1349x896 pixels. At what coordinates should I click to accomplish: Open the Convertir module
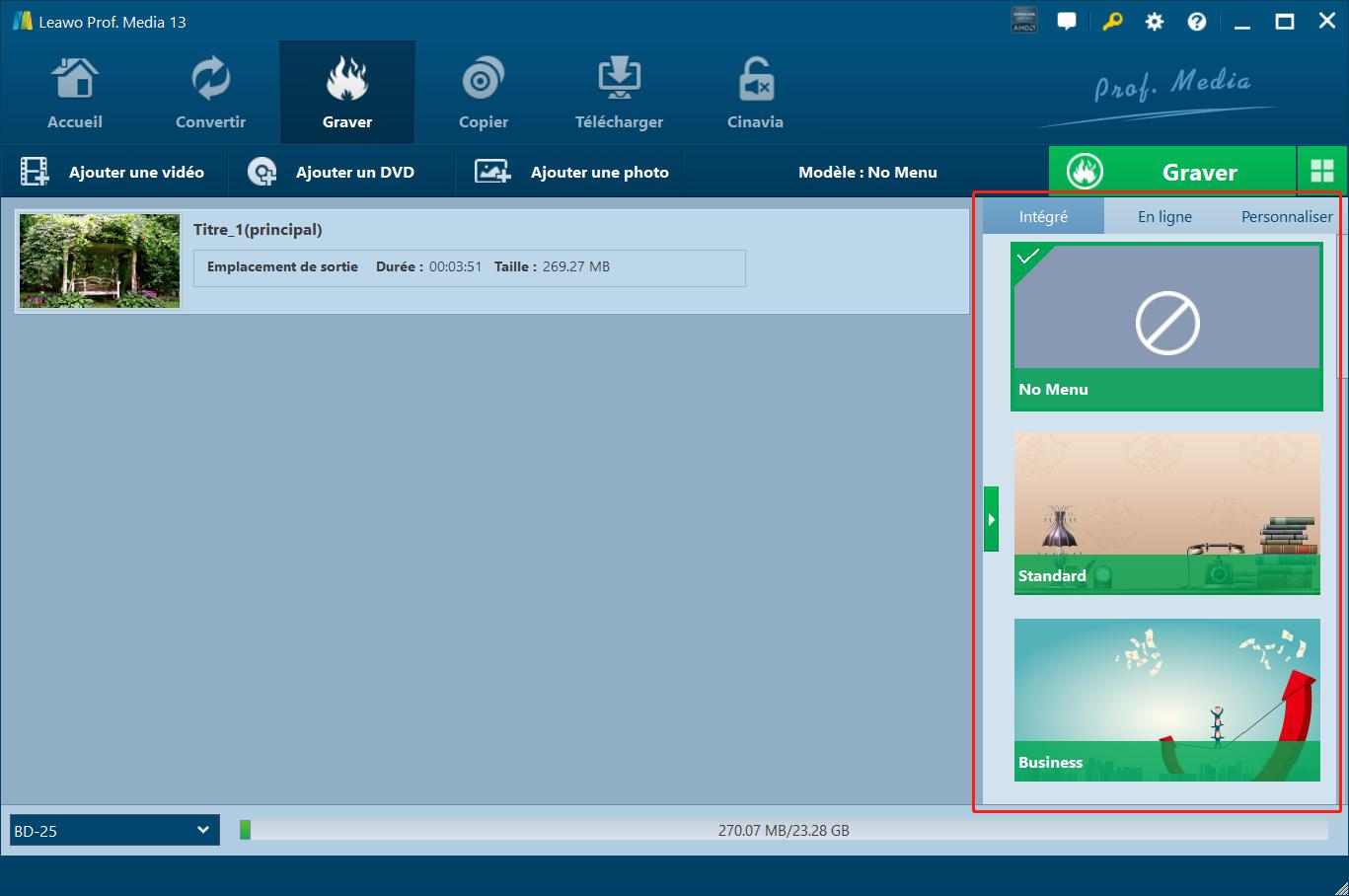click(210, 94)
